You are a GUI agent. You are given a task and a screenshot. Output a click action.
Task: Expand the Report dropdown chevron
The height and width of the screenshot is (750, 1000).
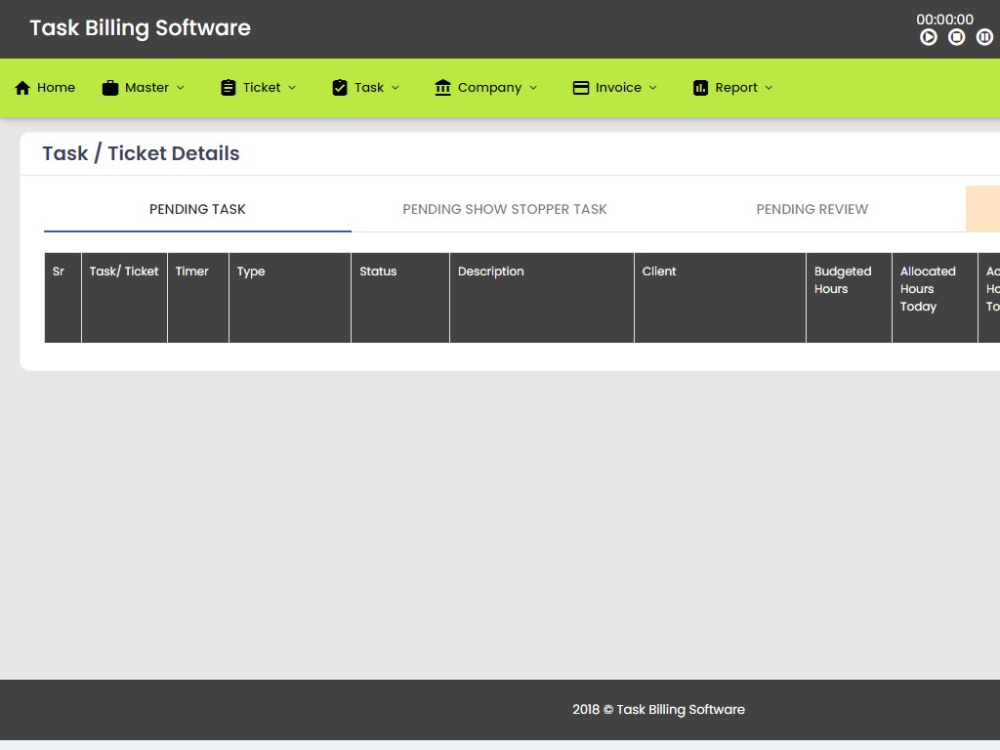click(769, 88)
